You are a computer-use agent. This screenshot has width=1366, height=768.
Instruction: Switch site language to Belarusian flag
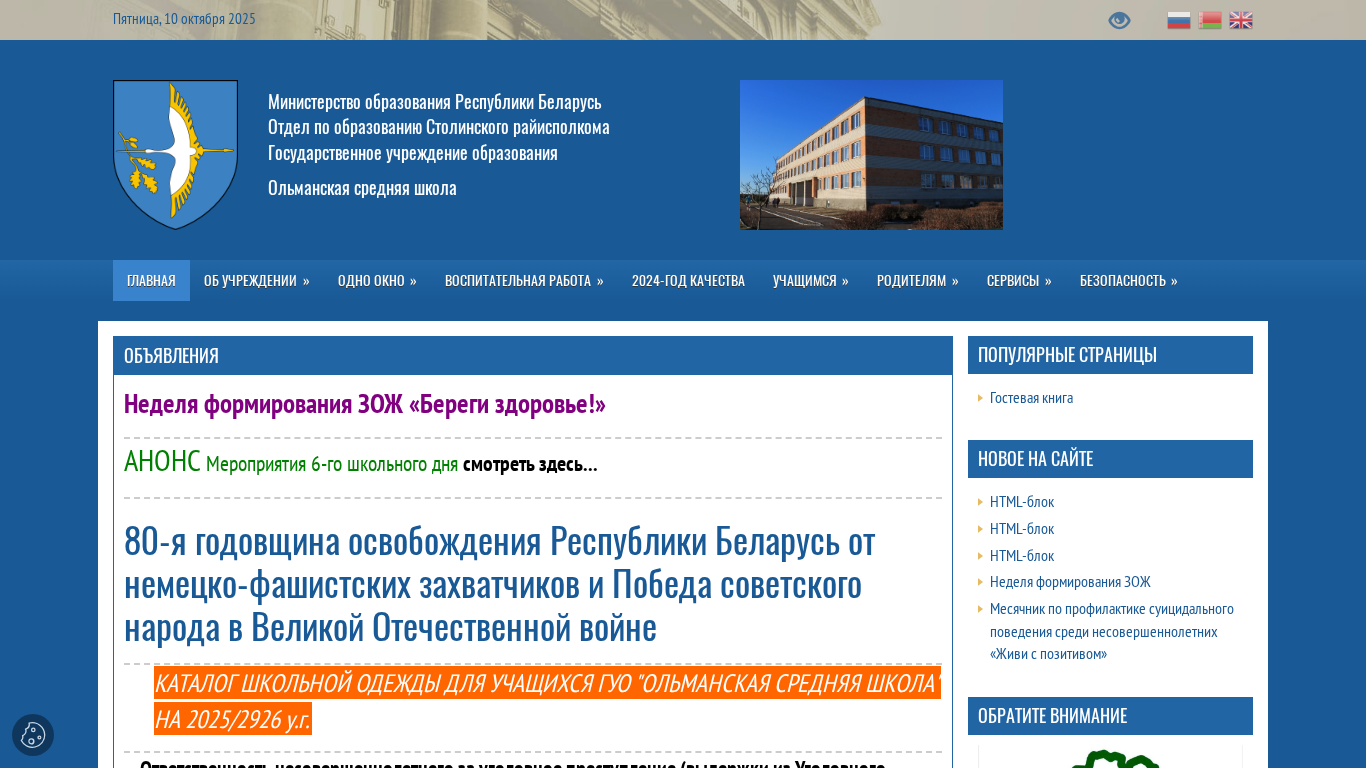click(x=1210, y=20)
